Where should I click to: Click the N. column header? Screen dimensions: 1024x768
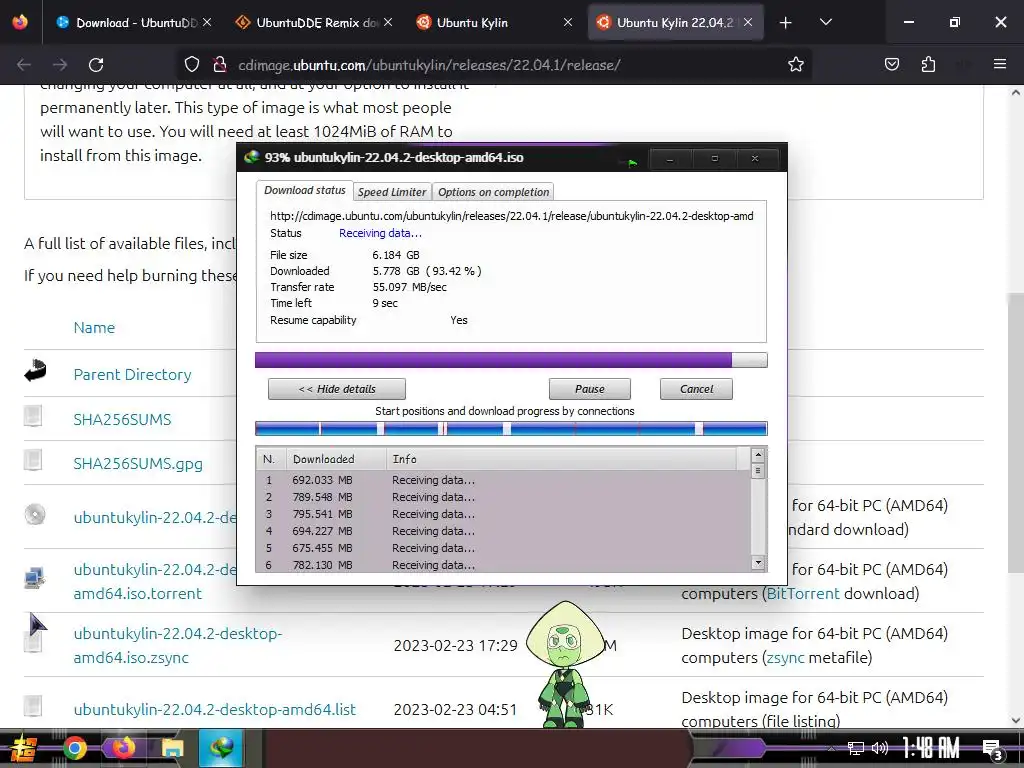pos(272,459)
